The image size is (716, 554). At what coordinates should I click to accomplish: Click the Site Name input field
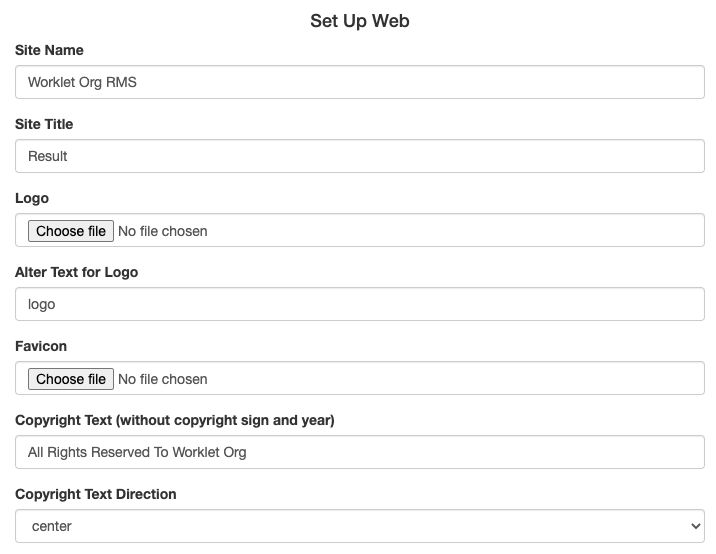point(360,82)
